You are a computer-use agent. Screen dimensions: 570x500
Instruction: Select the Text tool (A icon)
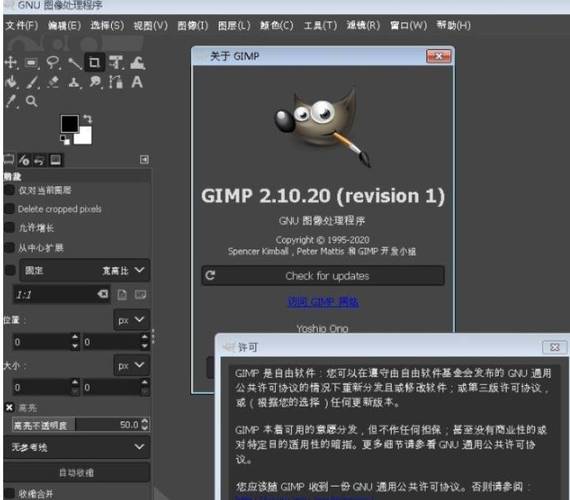[137, 82]
